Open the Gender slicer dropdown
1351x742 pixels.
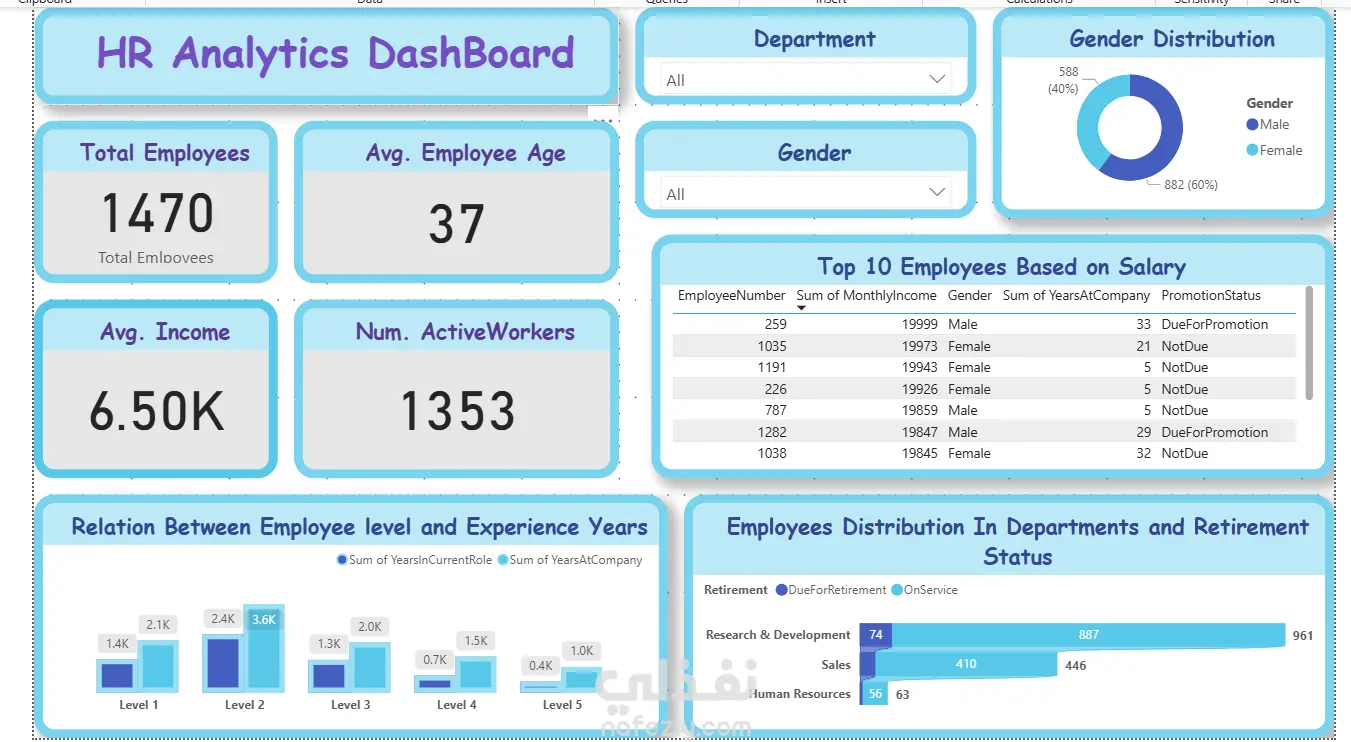point(805,194)
